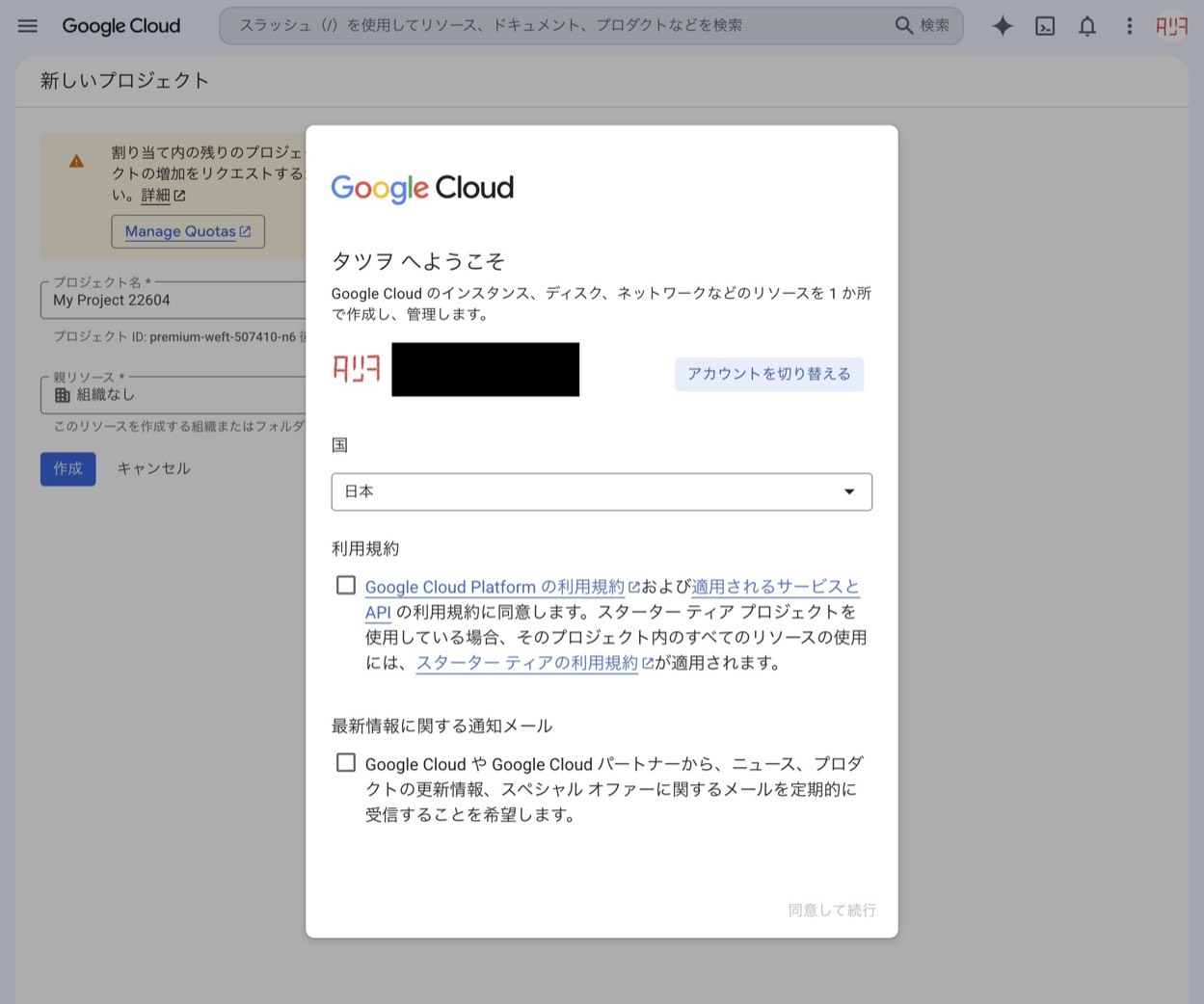Screen dimensions: 1204x1004
Task: Open Gemini sparkle assistant icon
Action: tap(1003, 26)
